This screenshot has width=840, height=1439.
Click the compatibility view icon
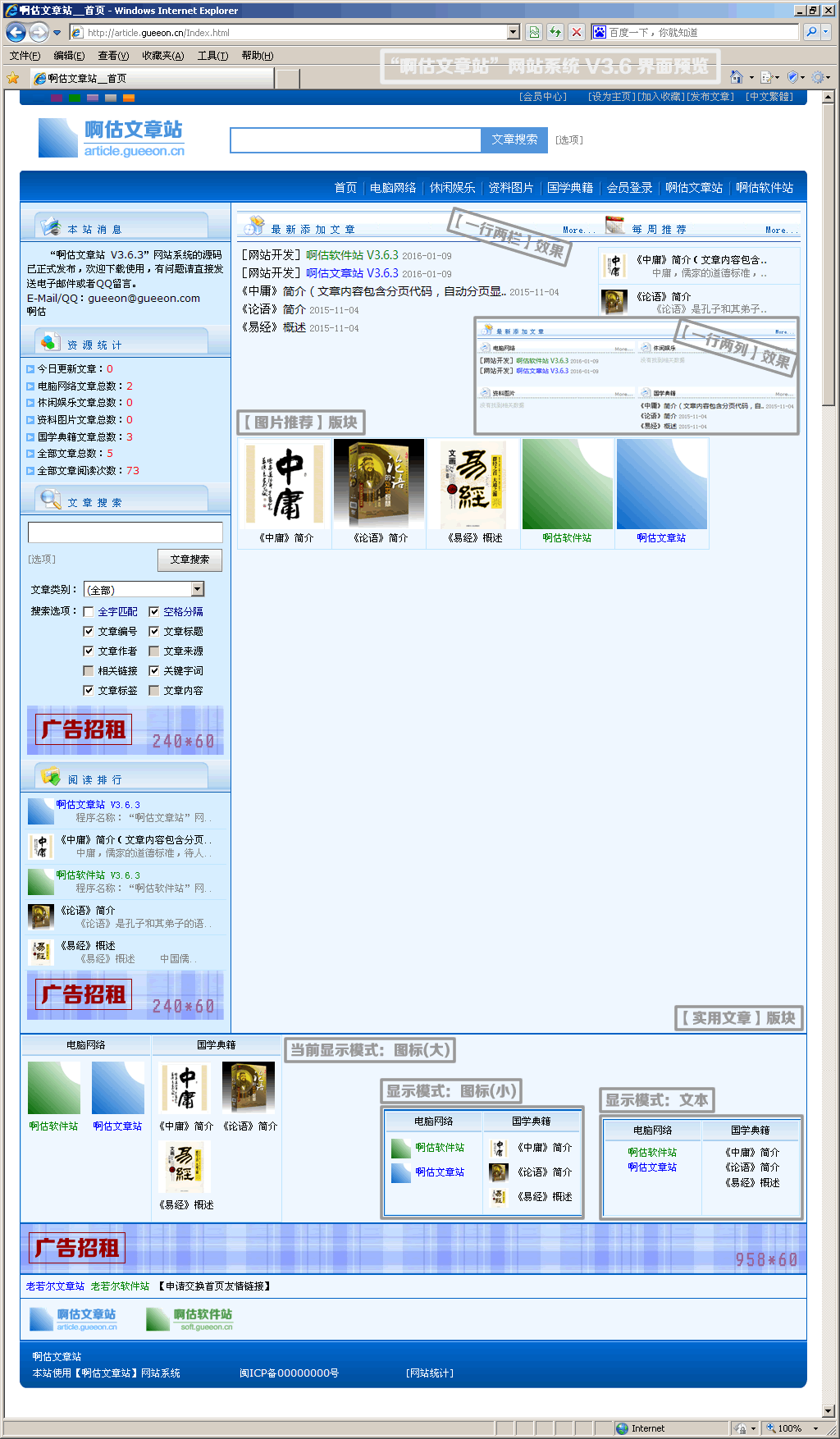tap(534, 32)
